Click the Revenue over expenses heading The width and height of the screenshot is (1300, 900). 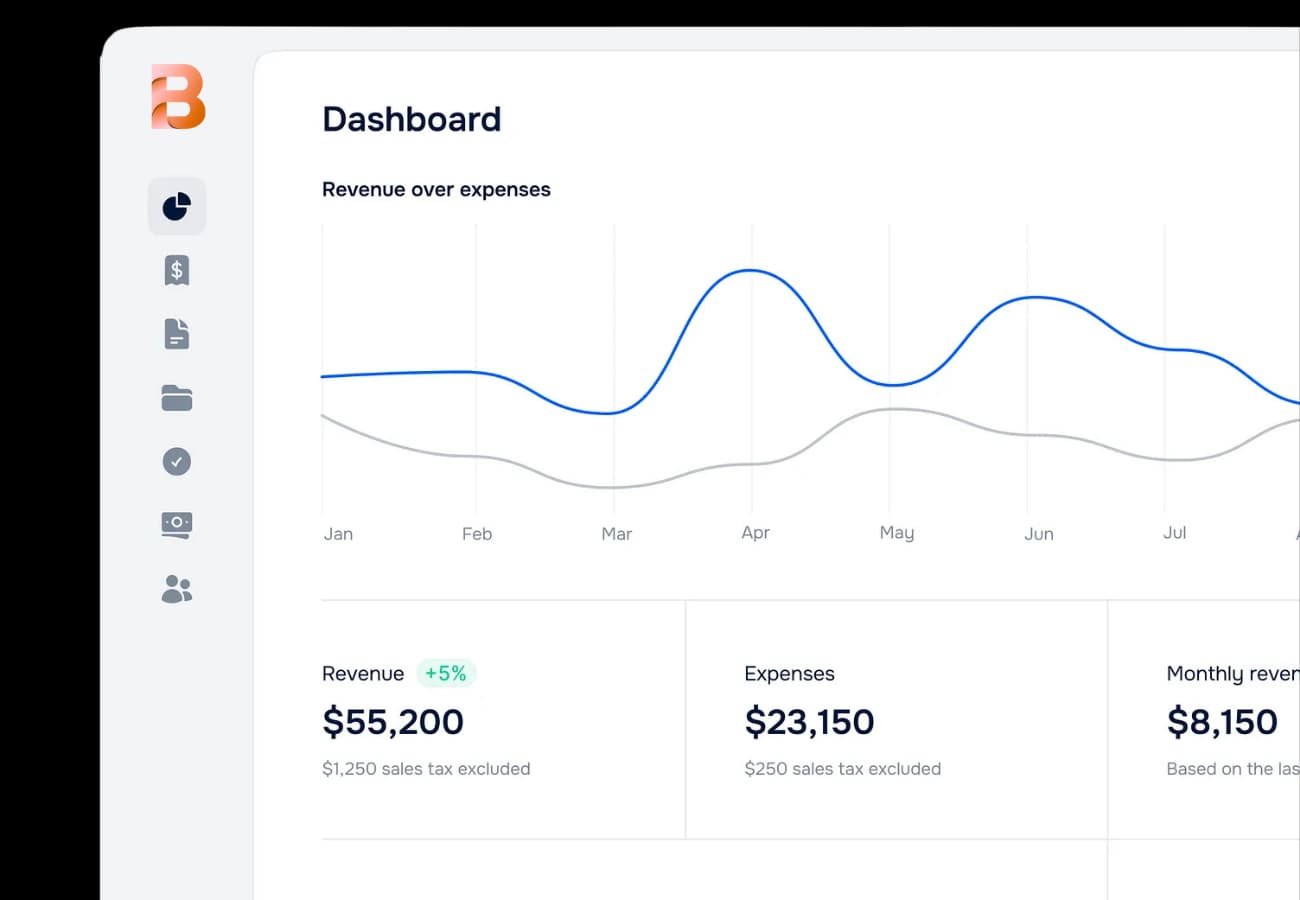(x=436, y=189)
